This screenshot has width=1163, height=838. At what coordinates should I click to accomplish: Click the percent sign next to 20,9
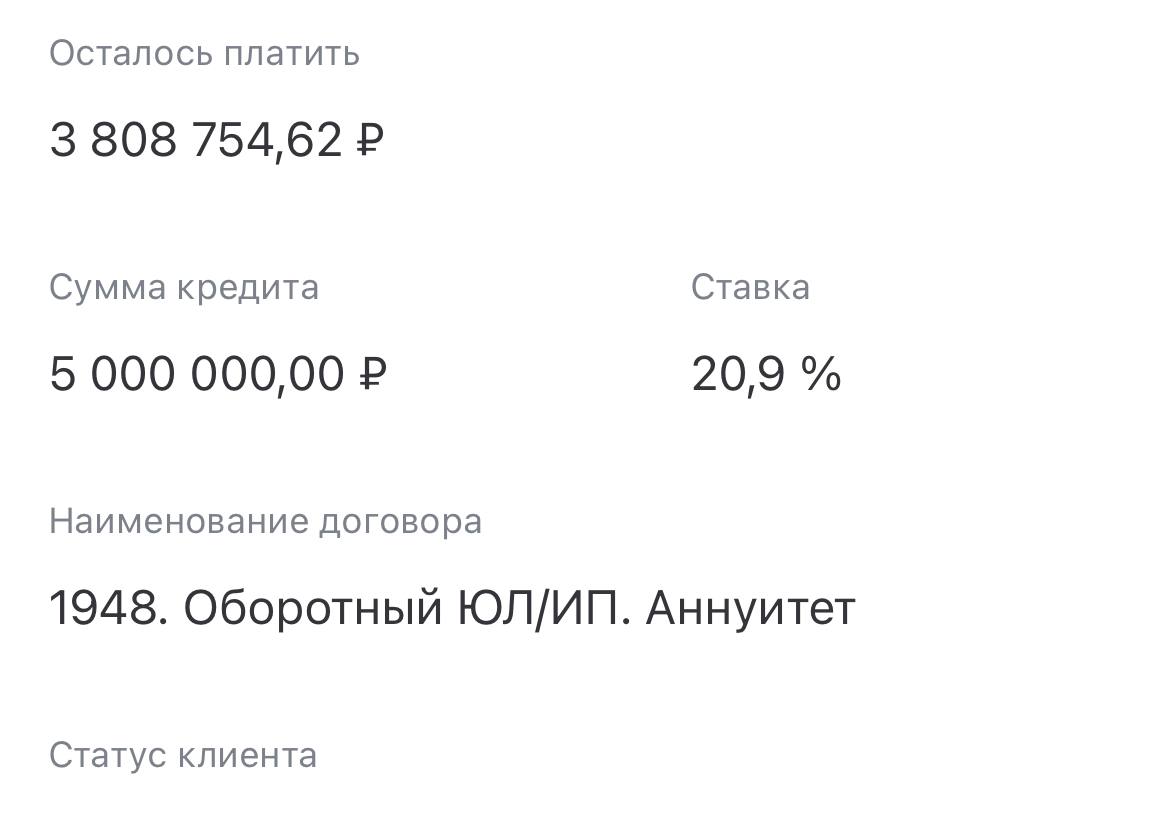point(821,375)
